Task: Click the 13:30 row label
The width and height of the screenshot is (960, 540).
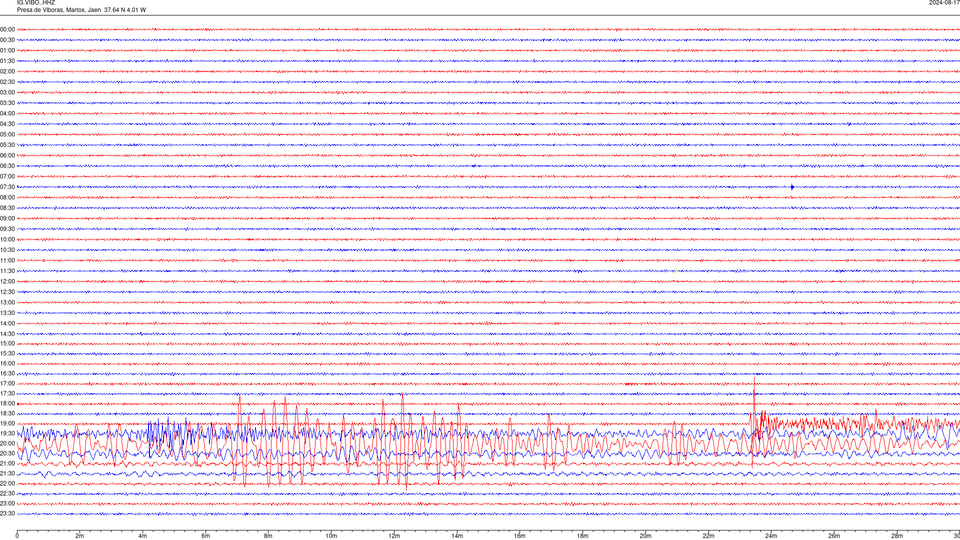Action: tap(7, 313)
